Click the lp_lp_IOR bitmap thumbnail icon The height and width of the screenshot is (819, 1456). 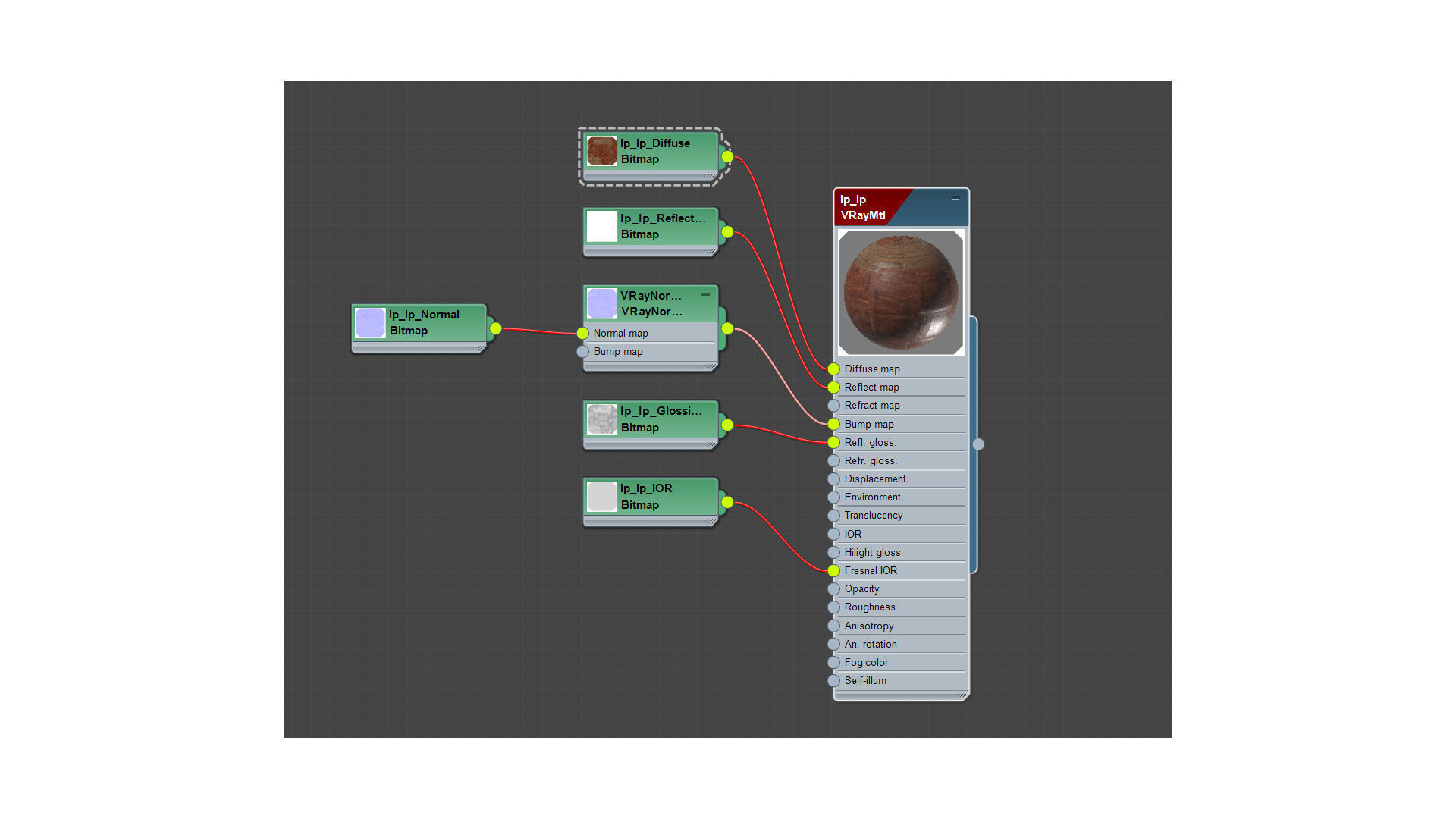coord(601,497)
